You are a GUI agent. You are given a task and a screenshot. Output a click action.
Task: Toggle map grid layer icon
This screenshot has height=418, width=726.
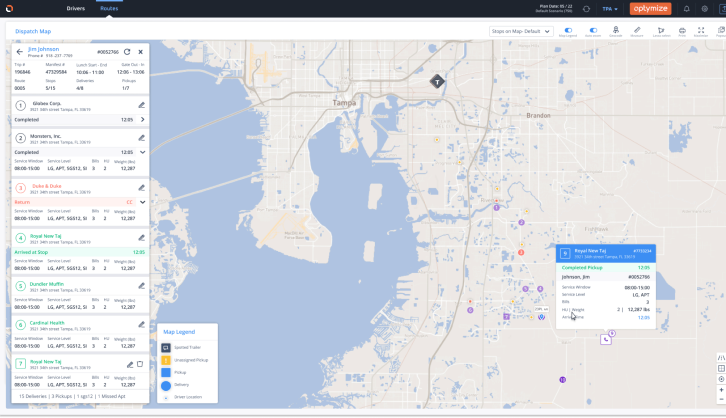pos(721,368)
